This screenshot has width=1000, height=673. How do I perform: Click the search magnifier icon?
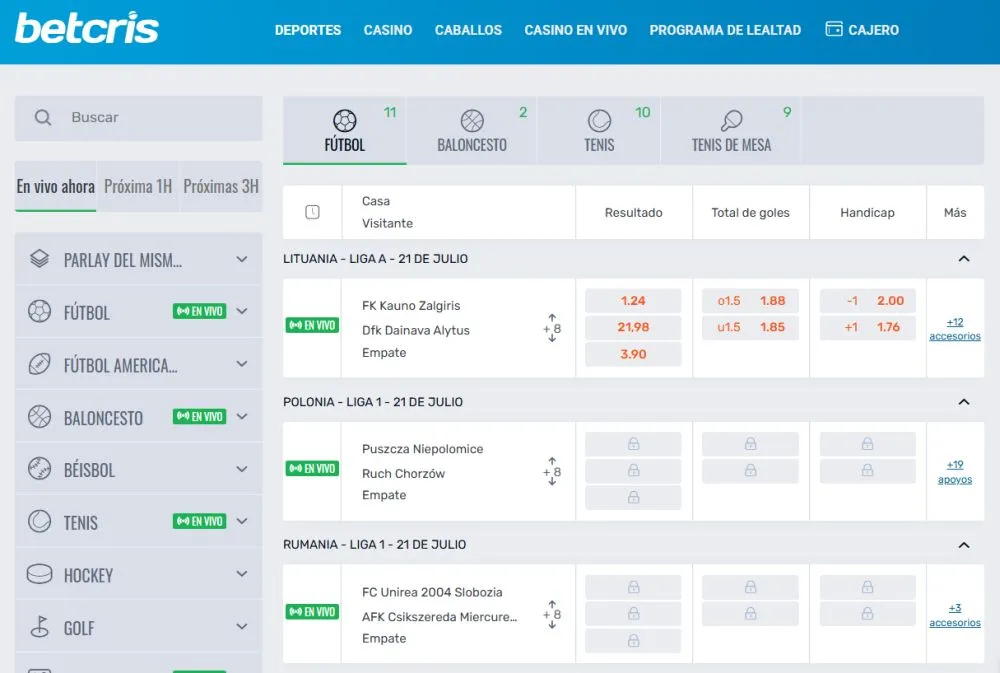43,118
